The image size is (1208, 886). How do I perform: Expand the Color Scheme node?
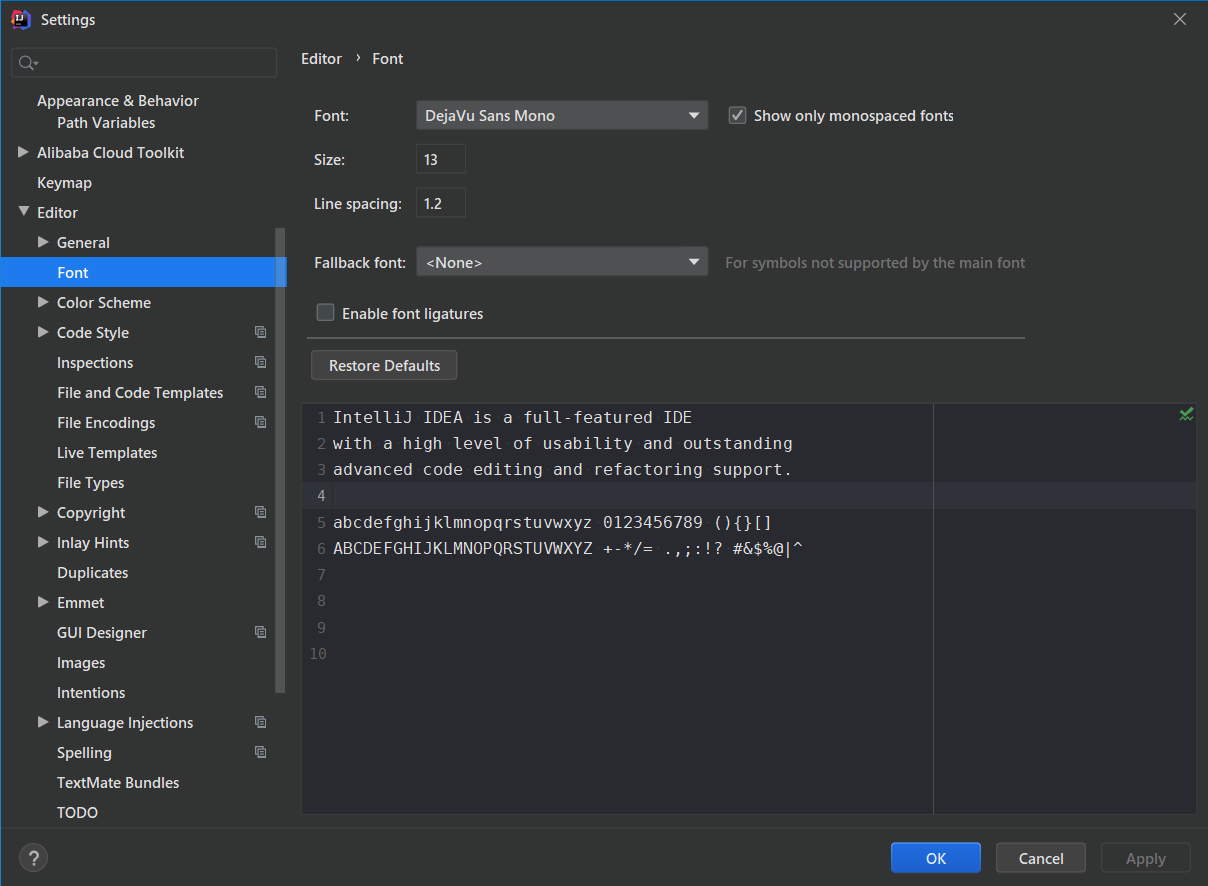pyautogui.click(x=43, y=302)
